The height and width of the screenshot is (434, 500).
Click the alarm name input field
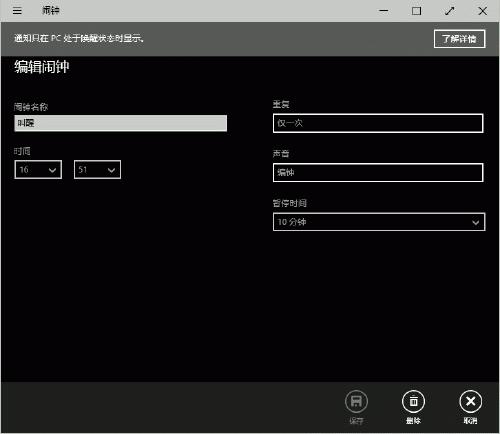[121, 123]
